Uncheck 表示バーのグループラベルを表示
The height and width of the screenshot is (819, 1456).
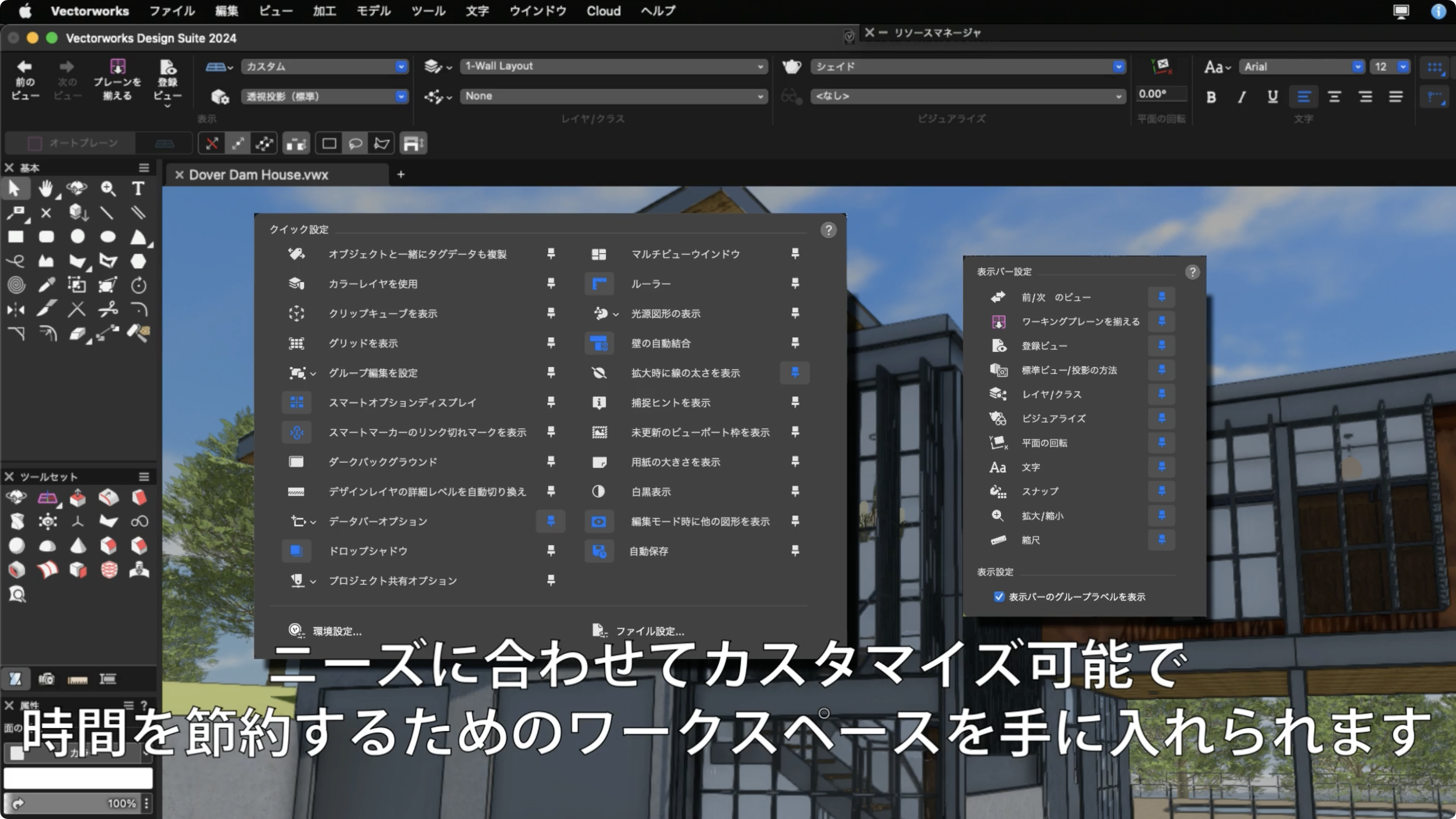pyautogui.click(x=999, y=597)
